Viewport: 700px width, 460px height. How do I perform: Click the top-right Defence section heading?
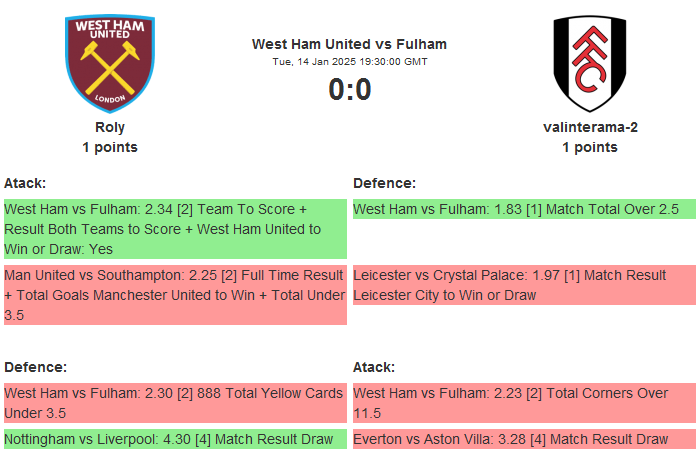pyautogui.click(x=384, y=183)
